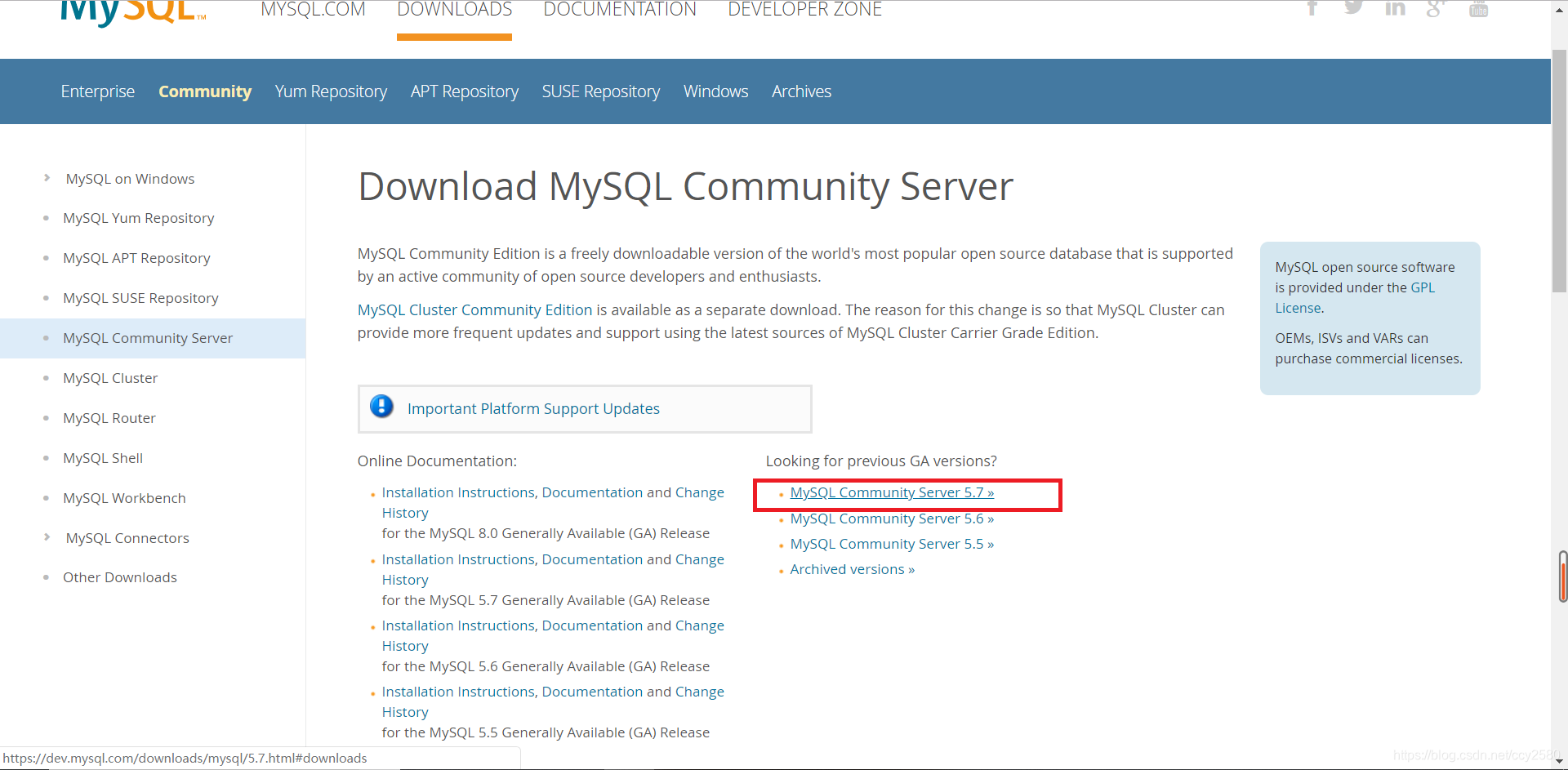Viewport: 1568px width, 770px height.
Task: Open the Google Plus social icon
Action: (x=1436, y=8)
